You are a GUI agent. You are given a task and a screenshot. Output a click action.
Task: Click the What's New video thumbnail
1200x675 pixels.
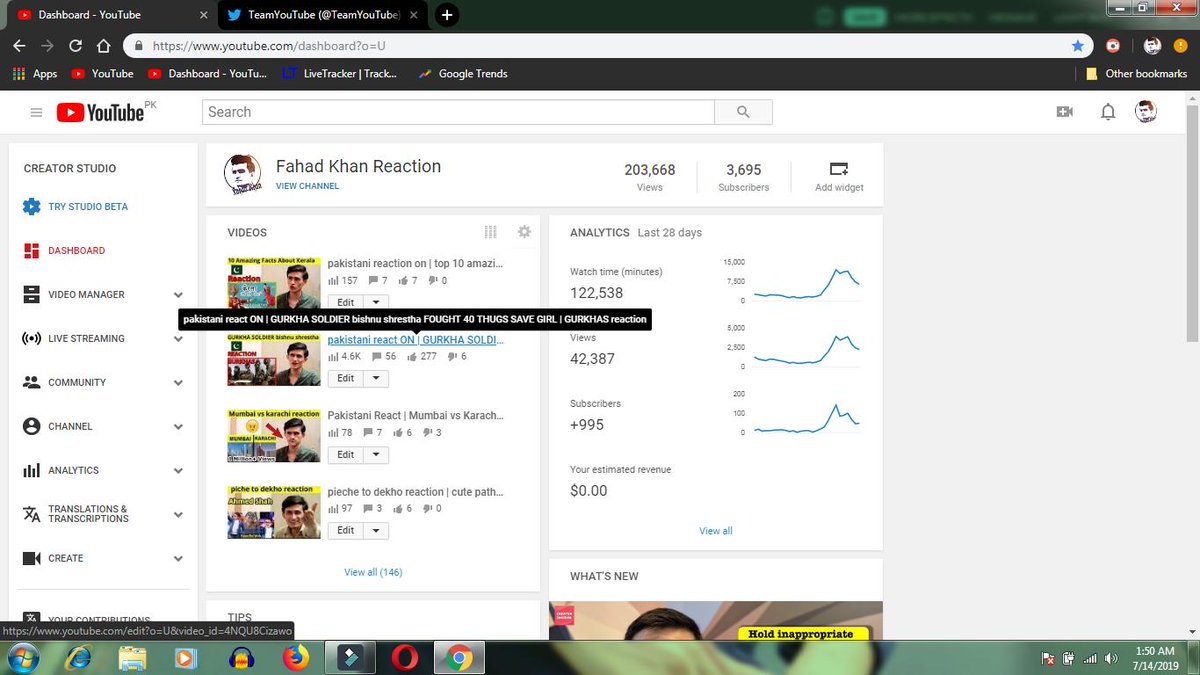tap(716, 620)
